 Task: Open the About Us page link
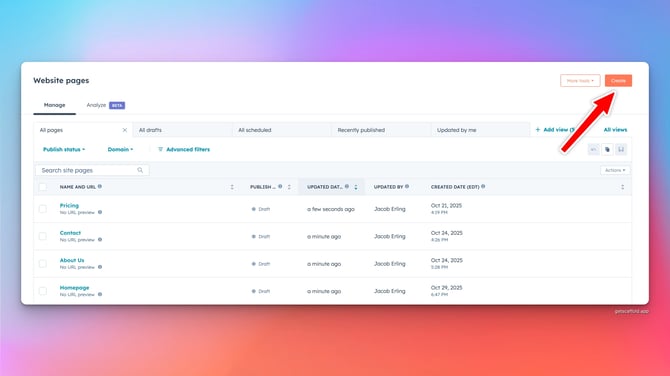[72, 260]
